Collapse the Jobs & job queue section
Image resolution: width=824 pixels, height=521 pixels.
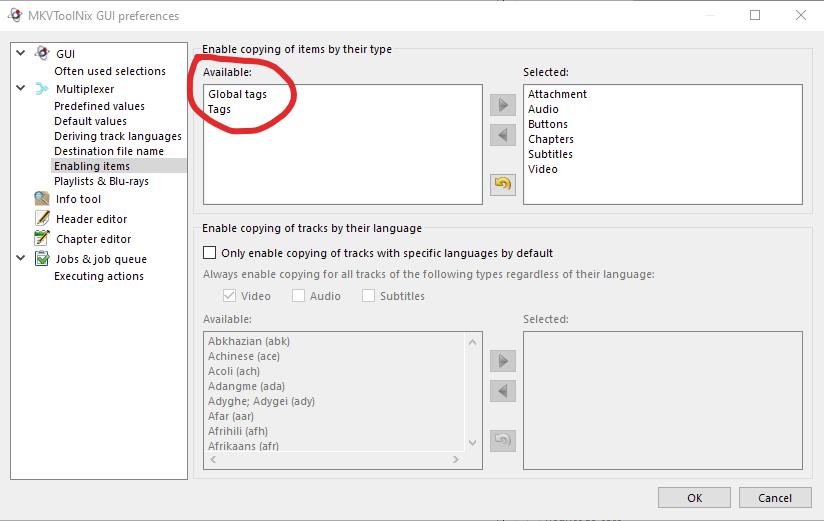20,258
